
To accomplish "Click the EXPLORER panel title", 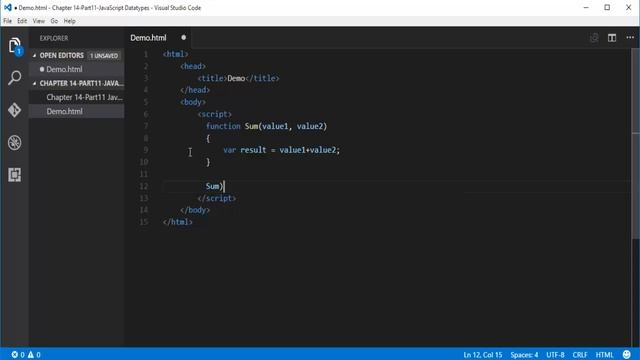I will (54, 38).
